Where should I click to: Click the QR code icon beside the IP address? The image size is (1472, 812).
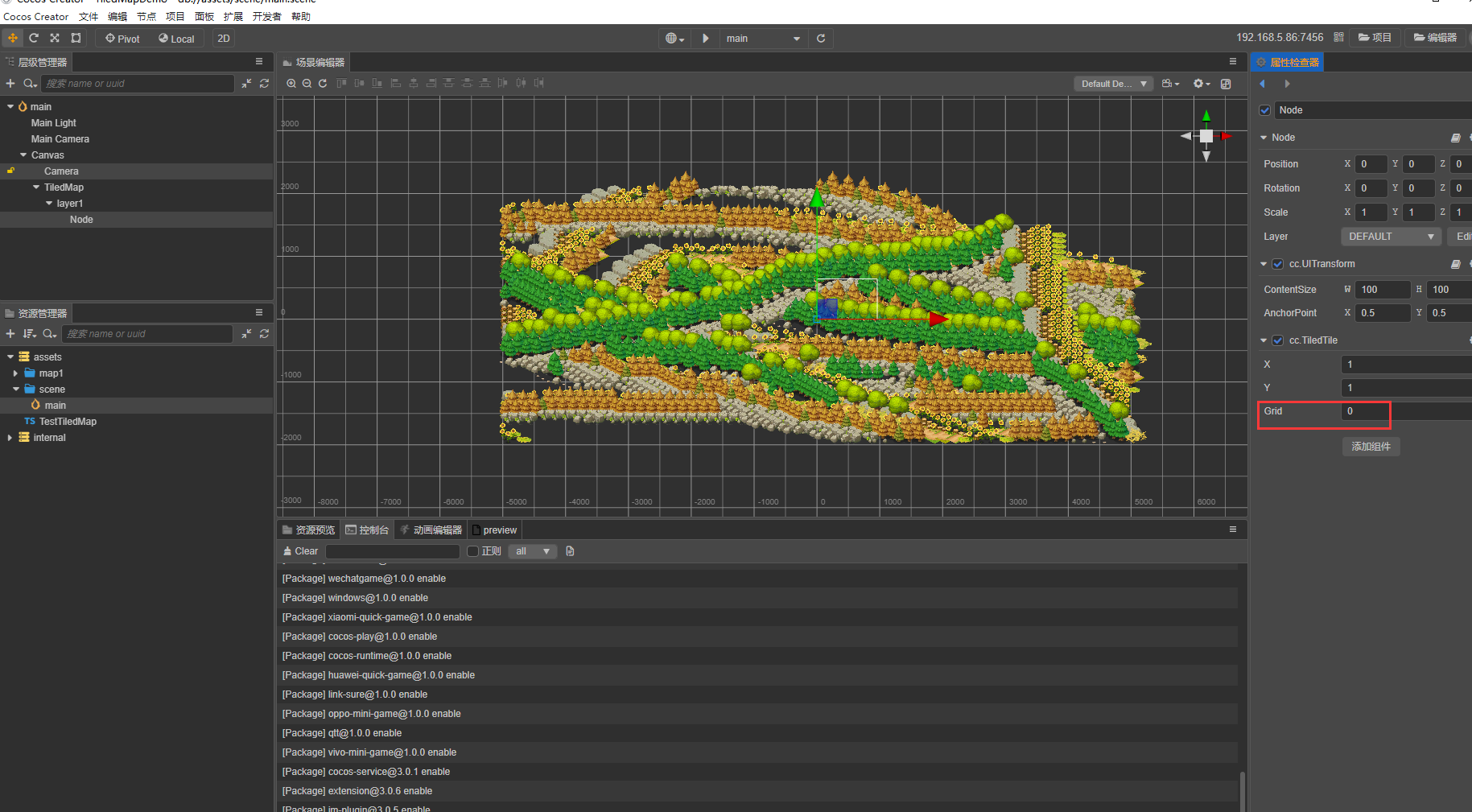tap(1338, 38)
